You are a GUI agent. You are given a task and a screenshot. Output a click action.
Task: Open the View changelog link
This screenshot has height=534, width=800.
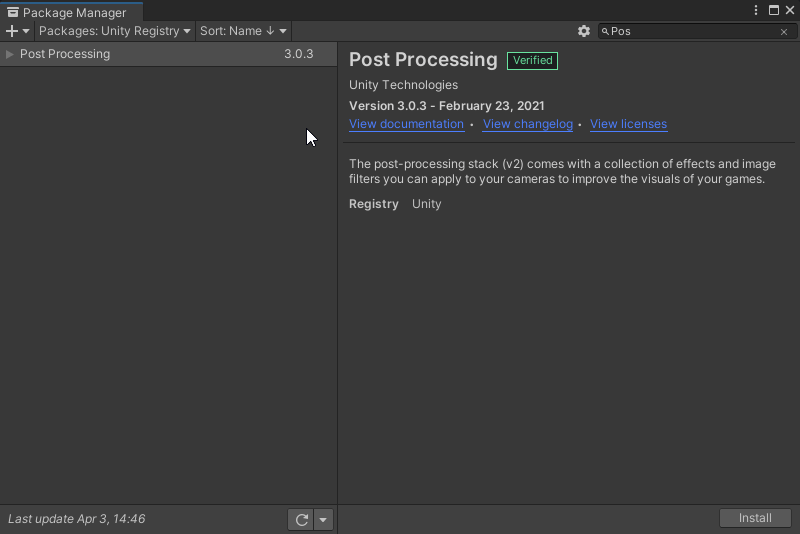[528, 124]
